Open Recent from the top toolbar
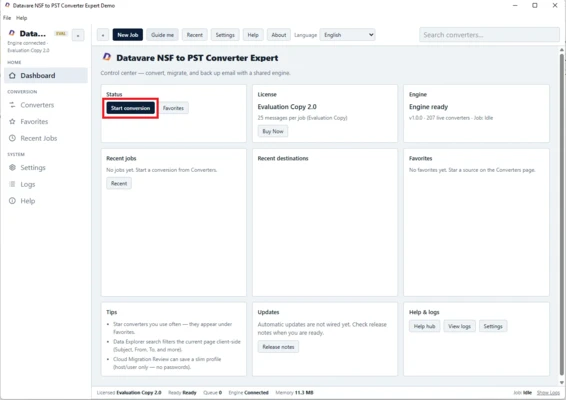This screenshot has height=400, width=566. [x=195, y=35]
